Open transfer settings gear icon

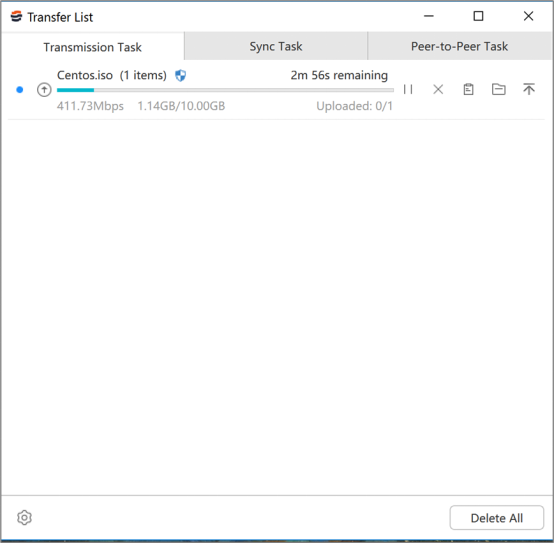tap(24, 518)
